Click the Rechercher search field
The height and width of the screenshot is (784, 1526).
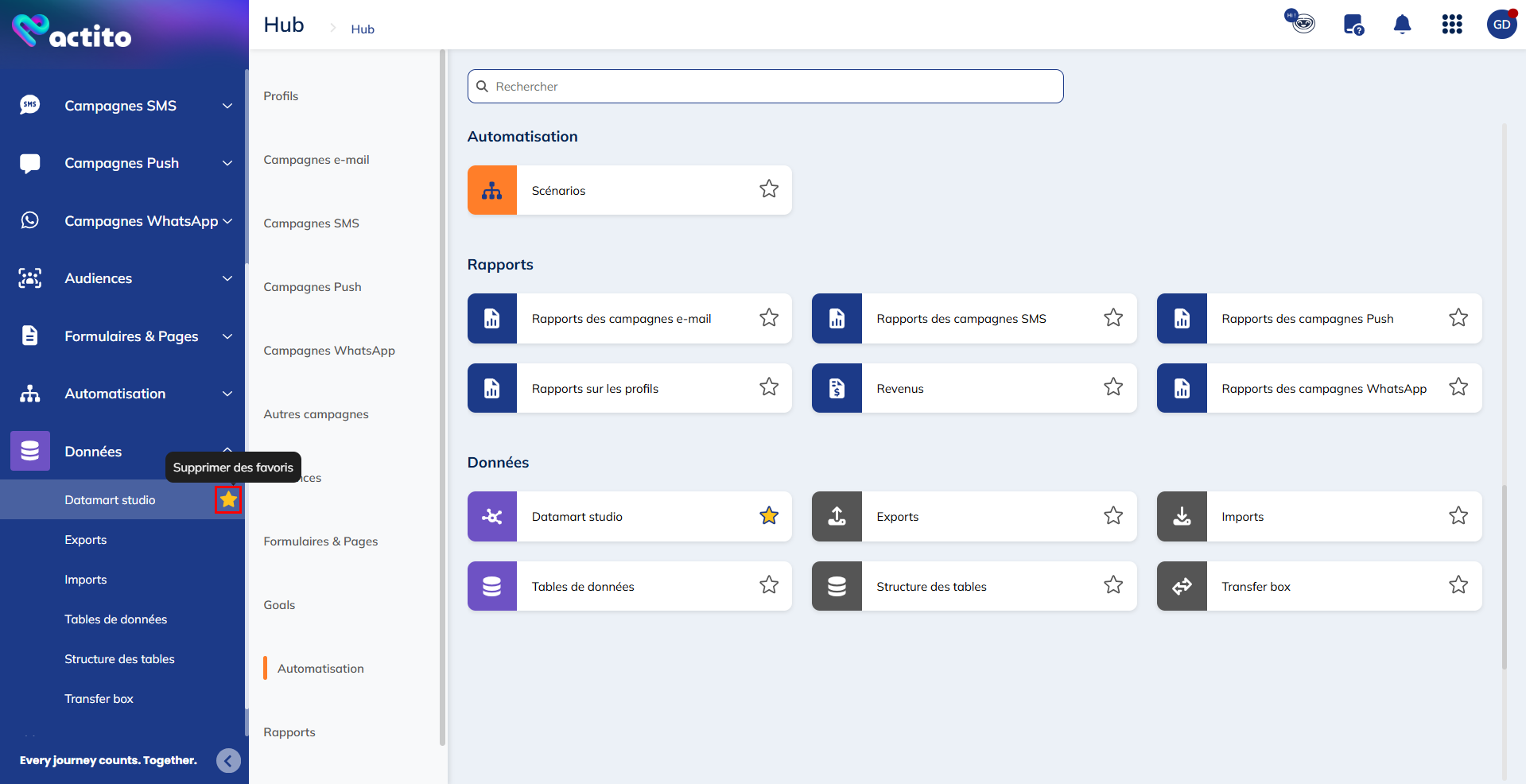(x=765, y=87)
